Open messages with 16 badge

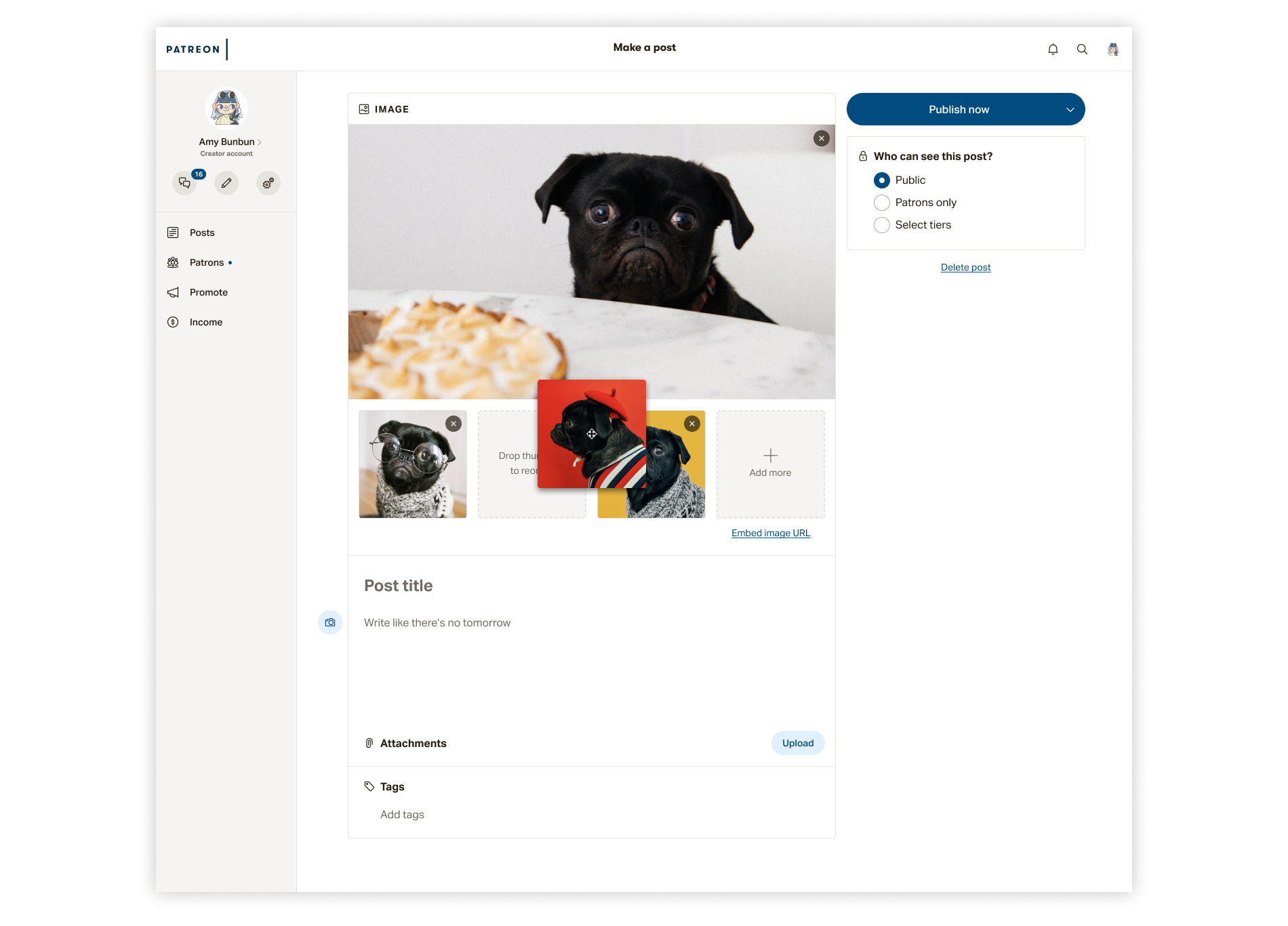(x=184, y=182)
